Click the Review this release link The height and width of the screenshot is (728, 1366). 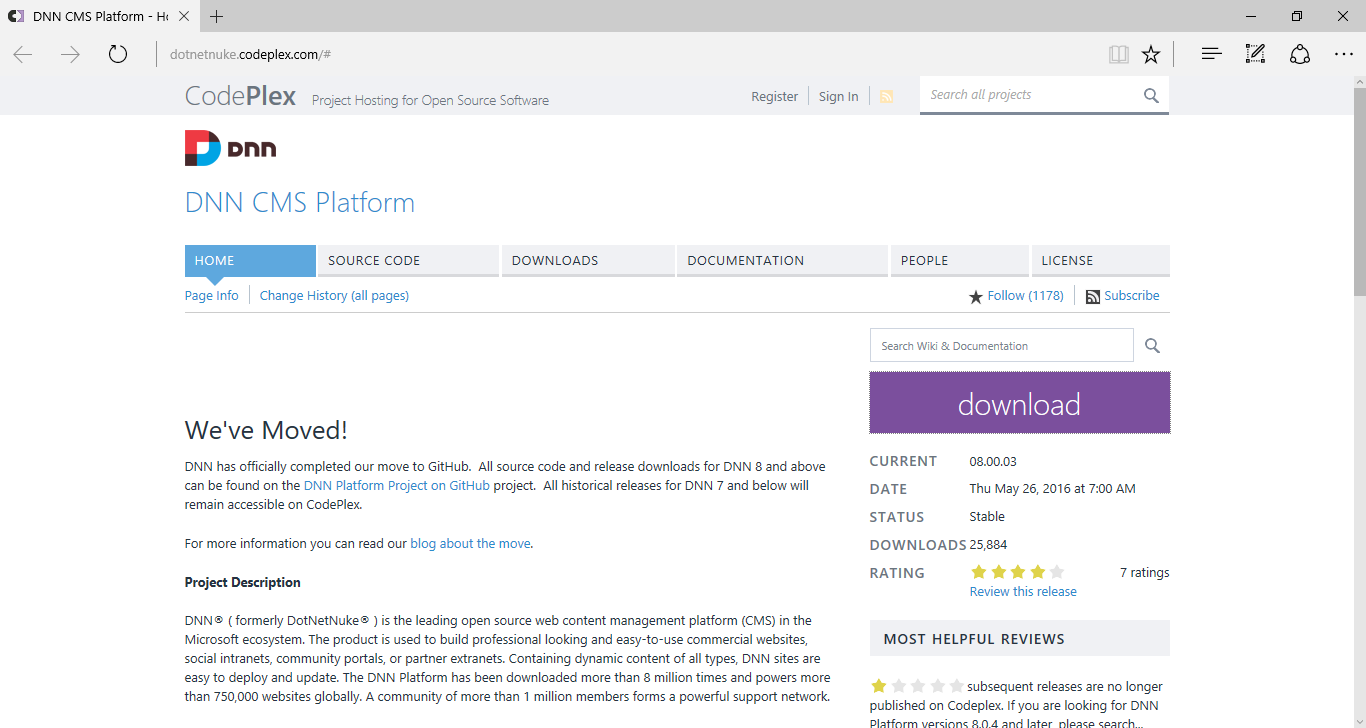[1023, 591]
